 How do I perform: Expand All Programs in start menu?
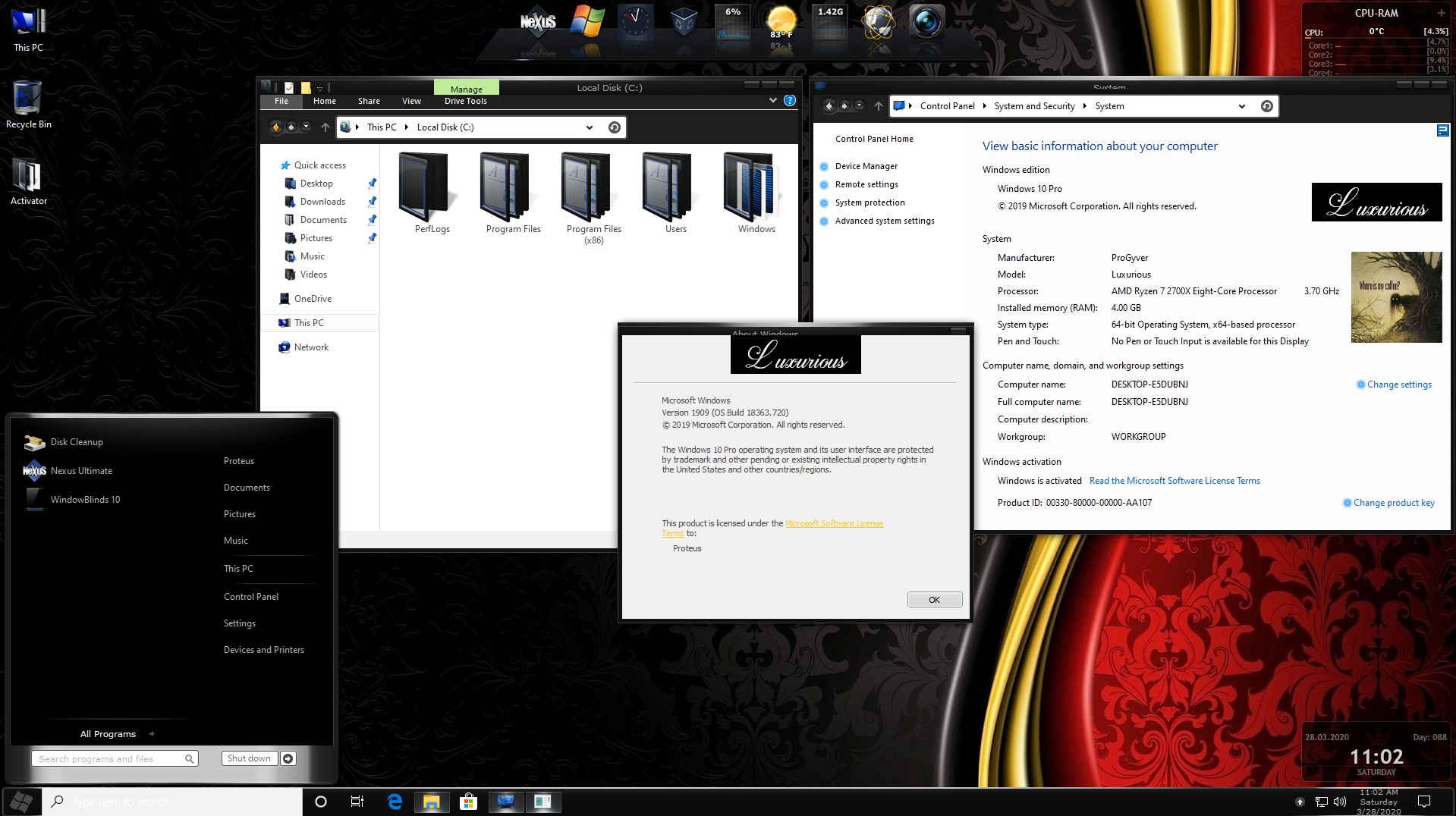116,734
